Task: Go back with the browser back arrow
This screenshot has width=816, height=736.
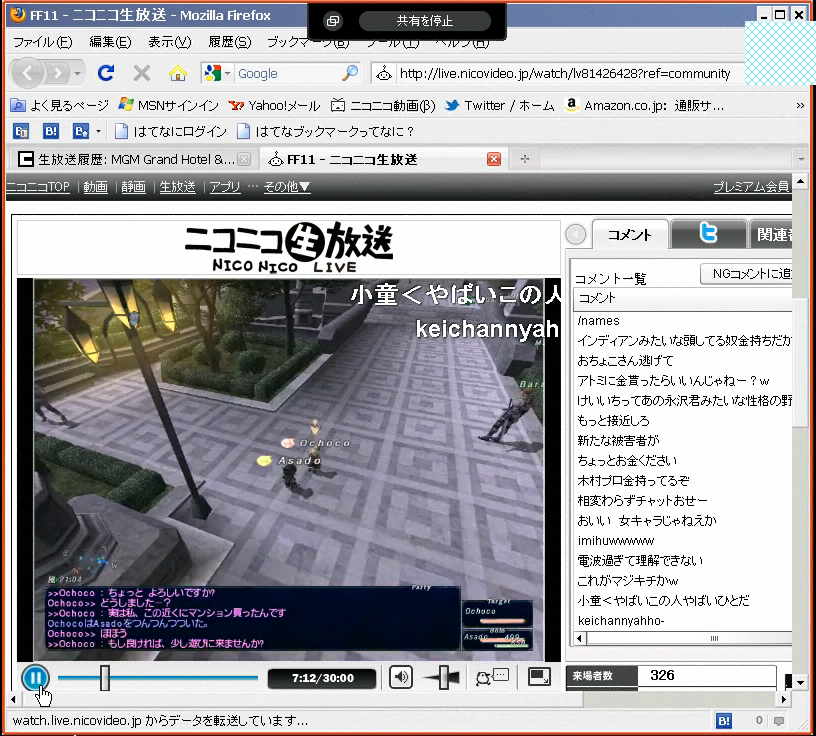Action: [x=29, y=73]
